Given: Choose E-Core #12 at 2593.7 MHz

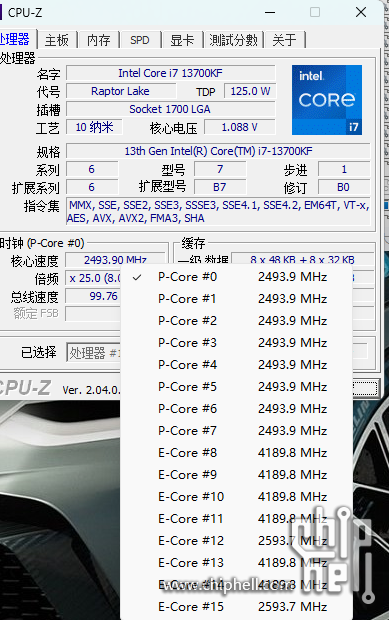Looking at the screenshot, I should point(236,541).
